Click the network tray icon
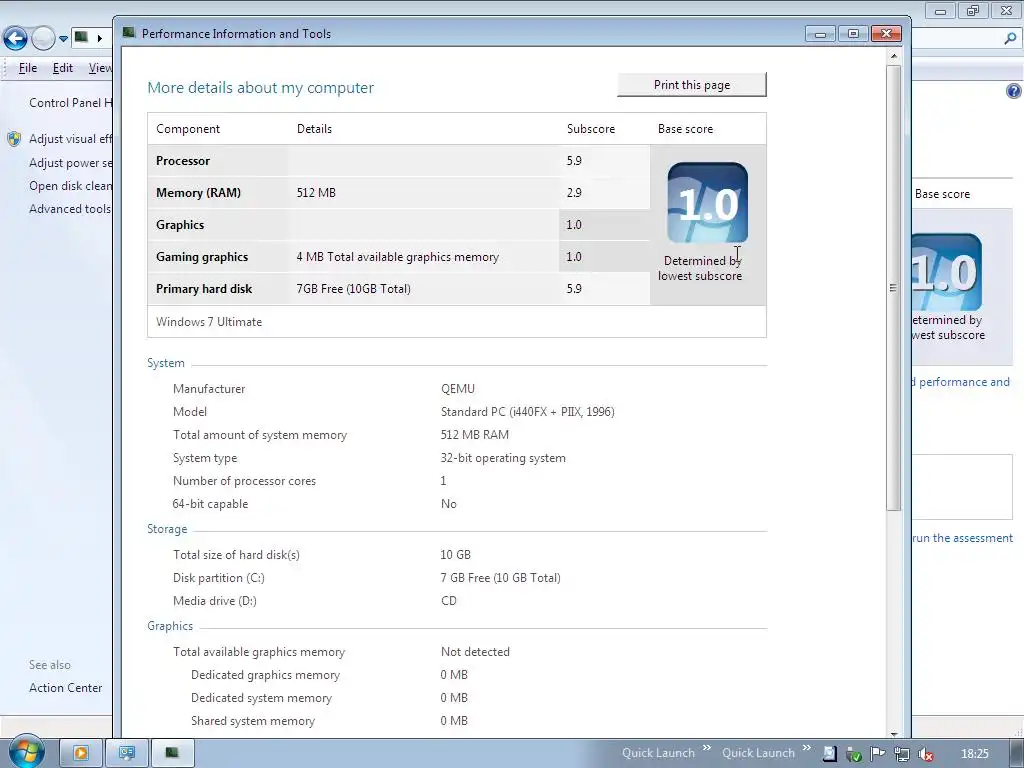Image resolution: width=1024 pixels, height=768 pixels. 902,754
